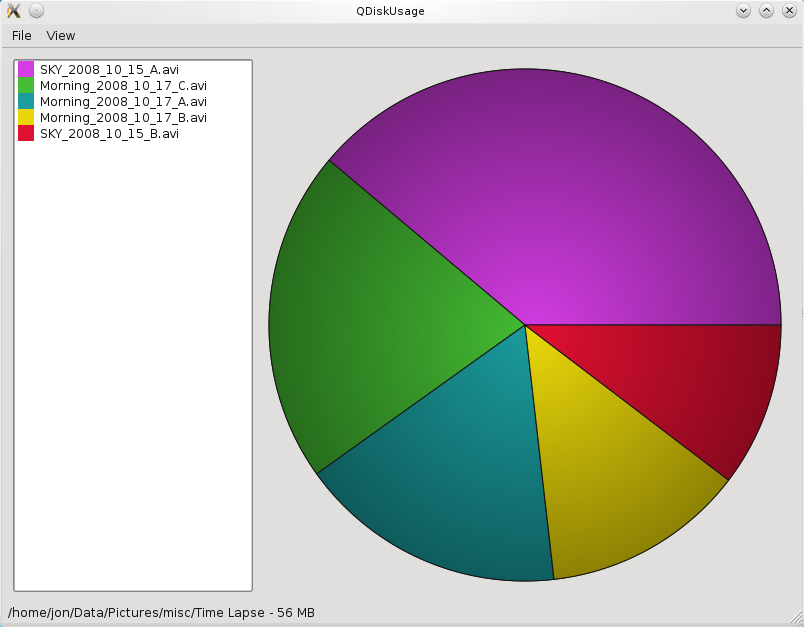Minimize the QDiskUsage window
Screen dimensions: 804x627
pyautogui.click(x=743, y=10)
